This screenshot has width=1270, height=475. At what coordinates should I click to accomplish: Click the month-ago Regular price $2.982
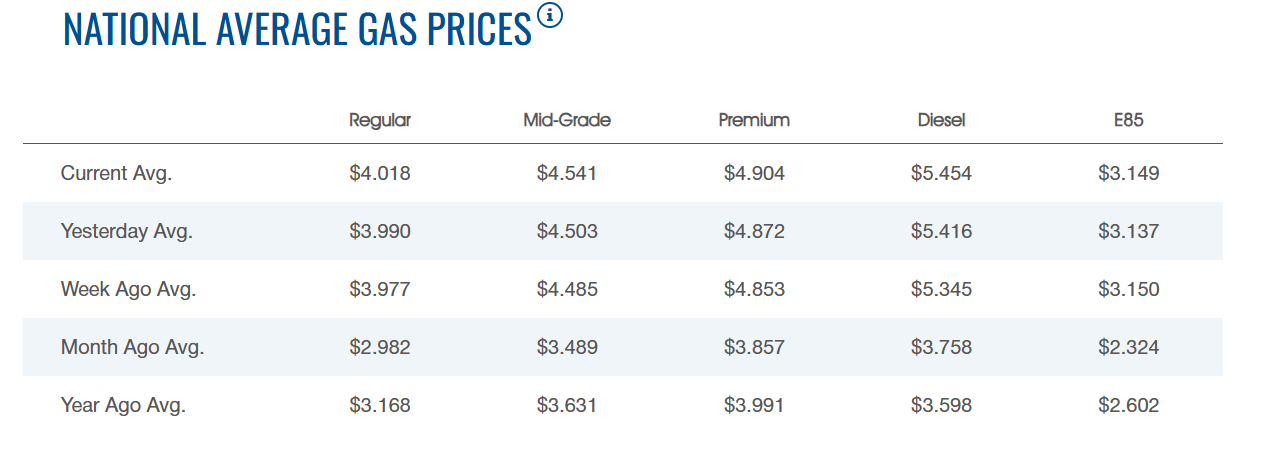(380, 347)
